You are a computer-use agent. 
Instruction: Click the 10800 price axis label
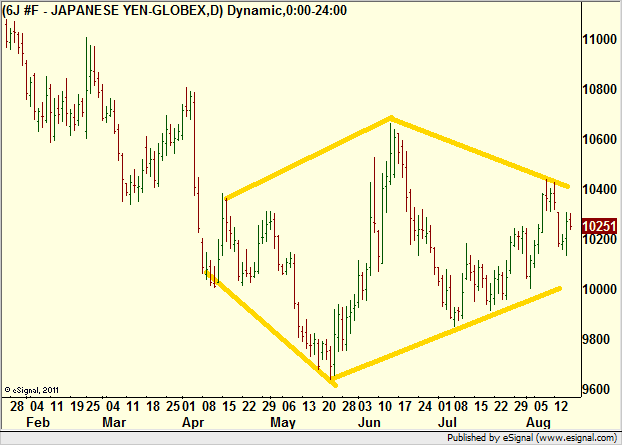pyautogui.click(x=599, y=89)
